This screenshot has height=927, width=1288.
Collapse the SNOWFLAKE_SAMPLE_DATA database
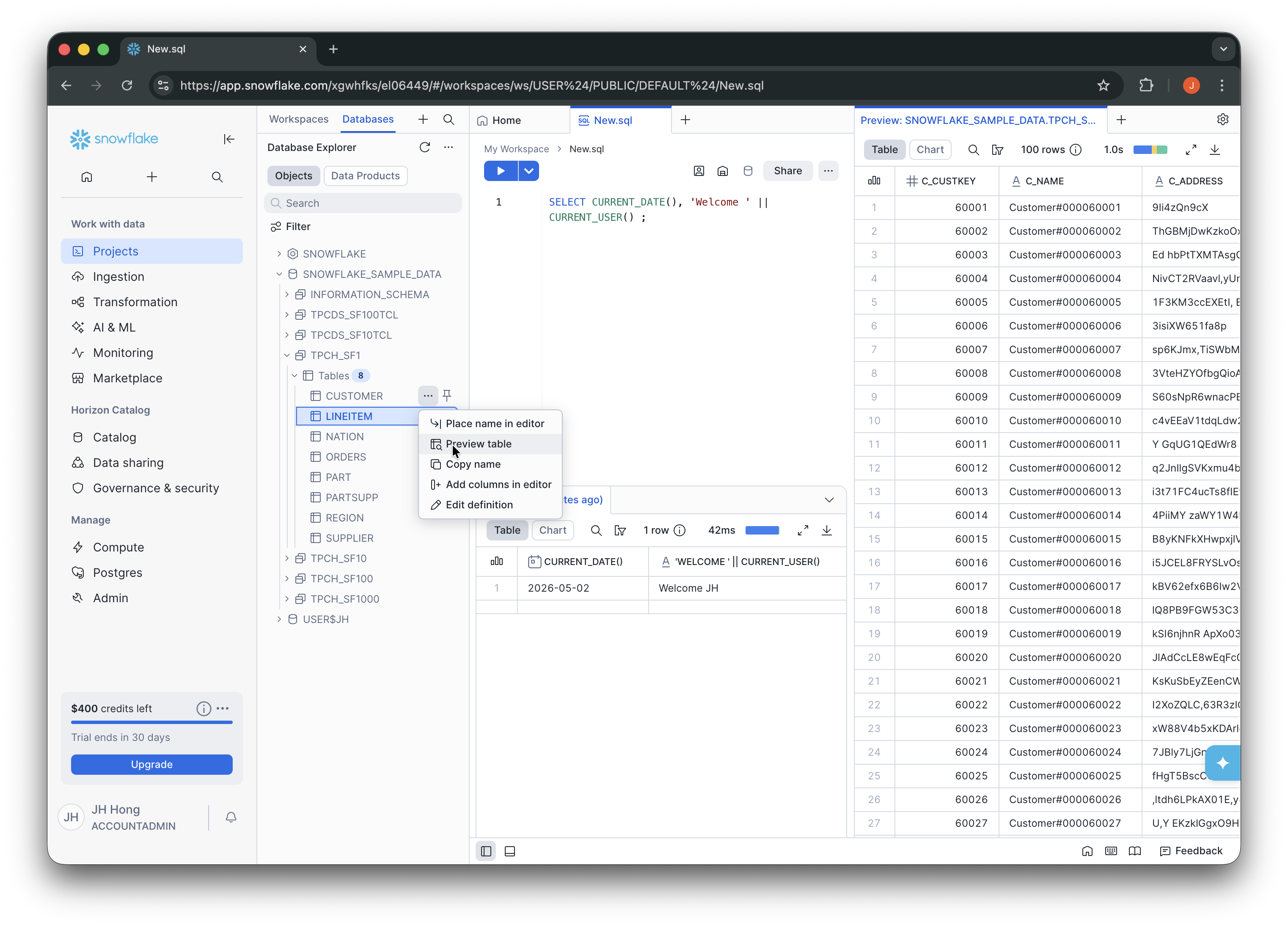279,274
